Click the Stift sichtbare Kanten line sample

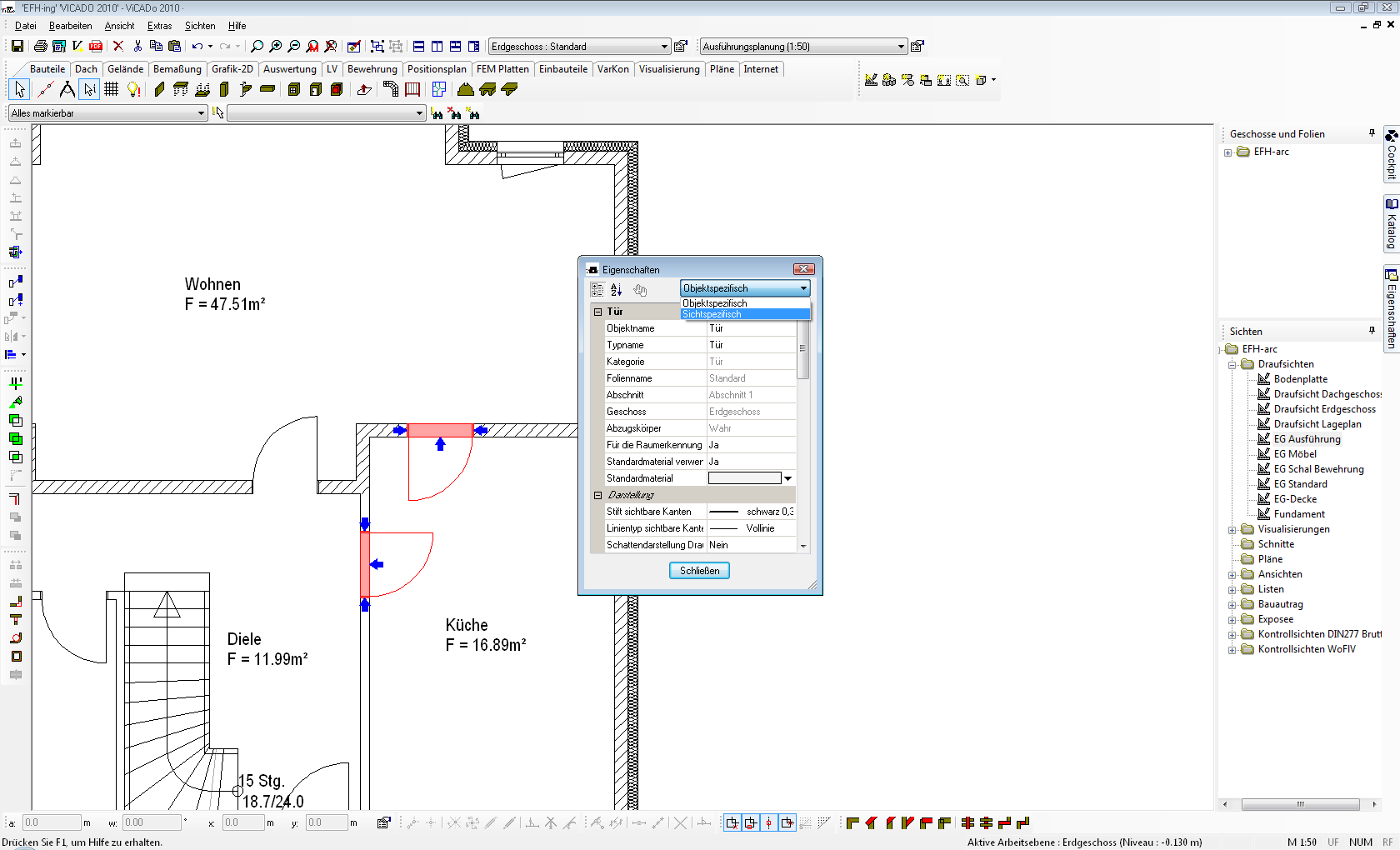tap(724, 512)
